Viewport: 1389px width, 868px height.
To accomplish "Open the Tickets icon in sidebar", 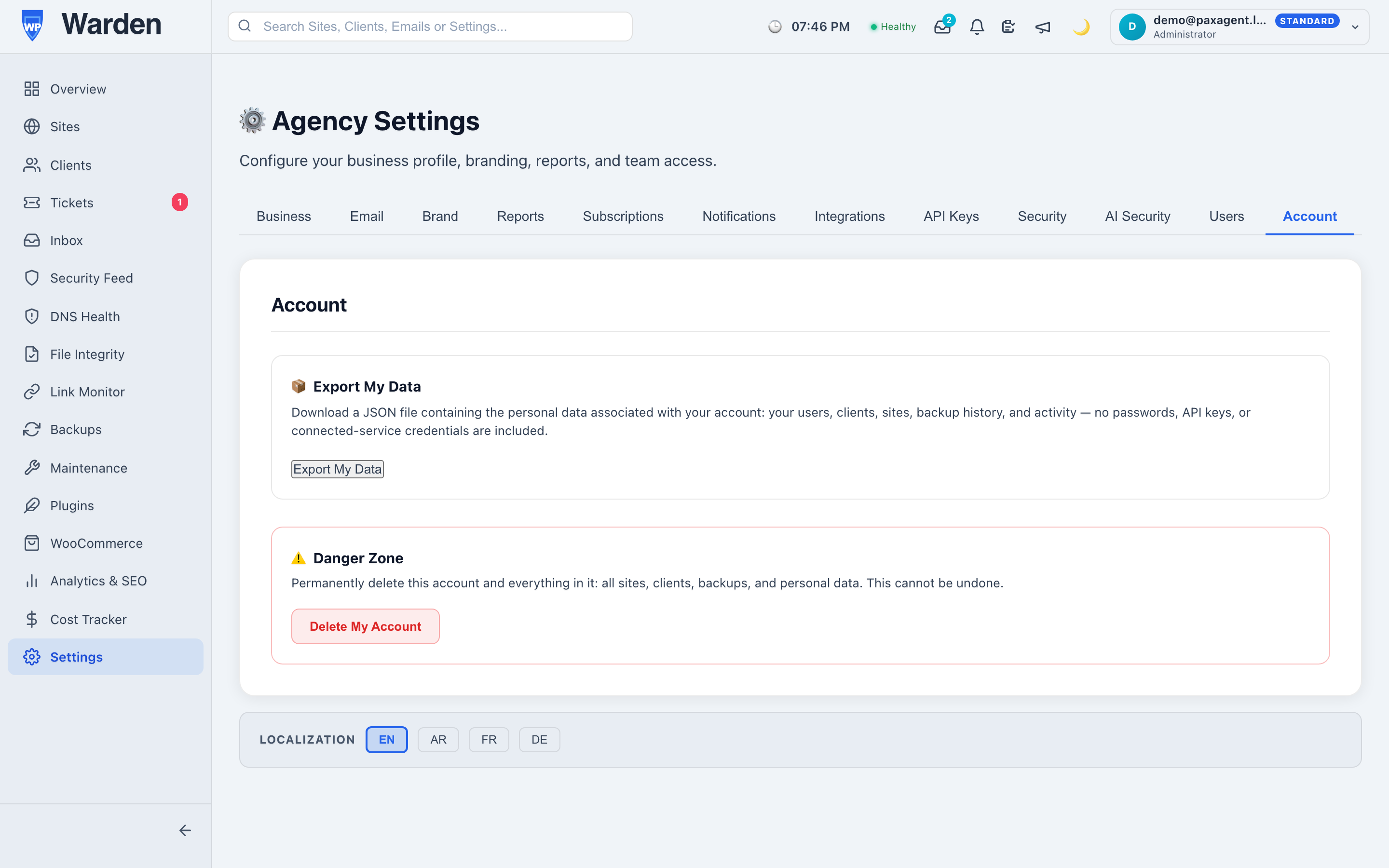I will (x=31, y=203).
